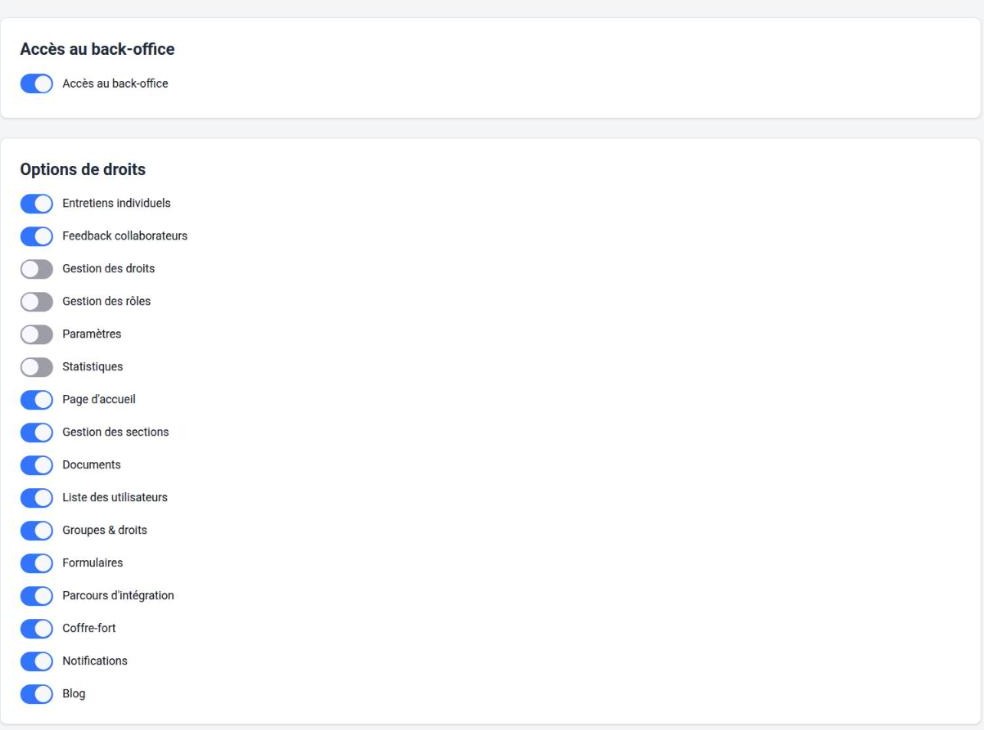The height and width of the screenshot is (730, 984).
Task: Click the Entretiens individuels label text
Action: pyautogui.click(x=116, y=203)
